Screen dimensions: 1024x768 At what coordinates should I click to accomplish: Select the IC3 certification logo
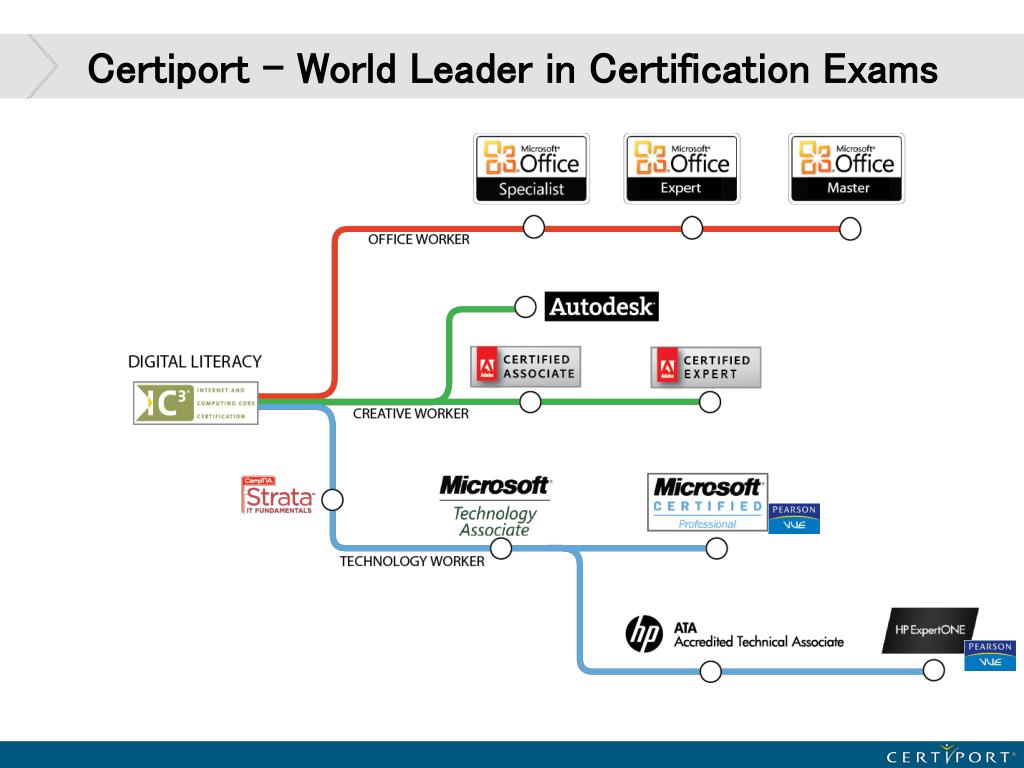(196, 403)
